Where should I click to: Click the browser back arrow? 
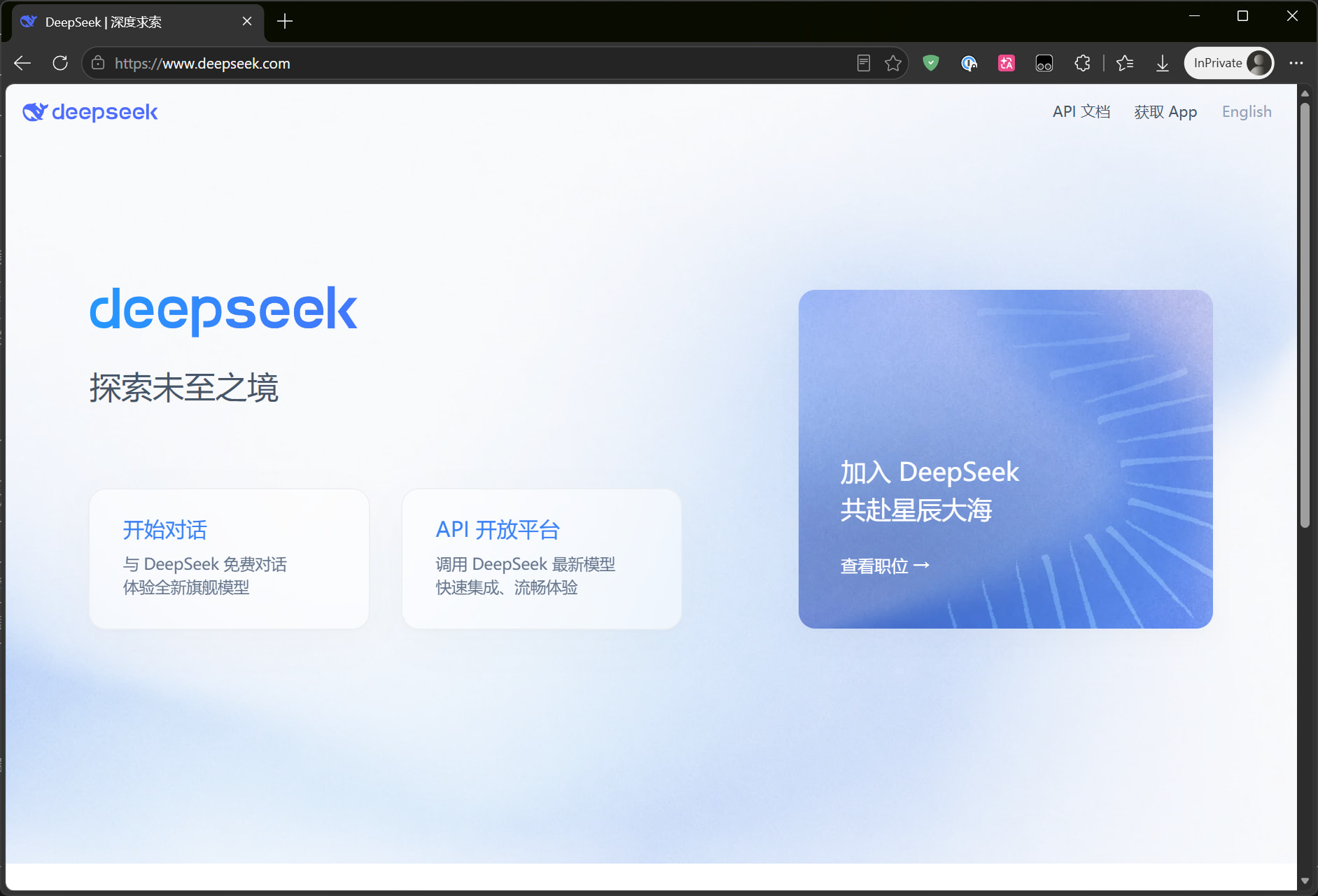pos(22,63)
